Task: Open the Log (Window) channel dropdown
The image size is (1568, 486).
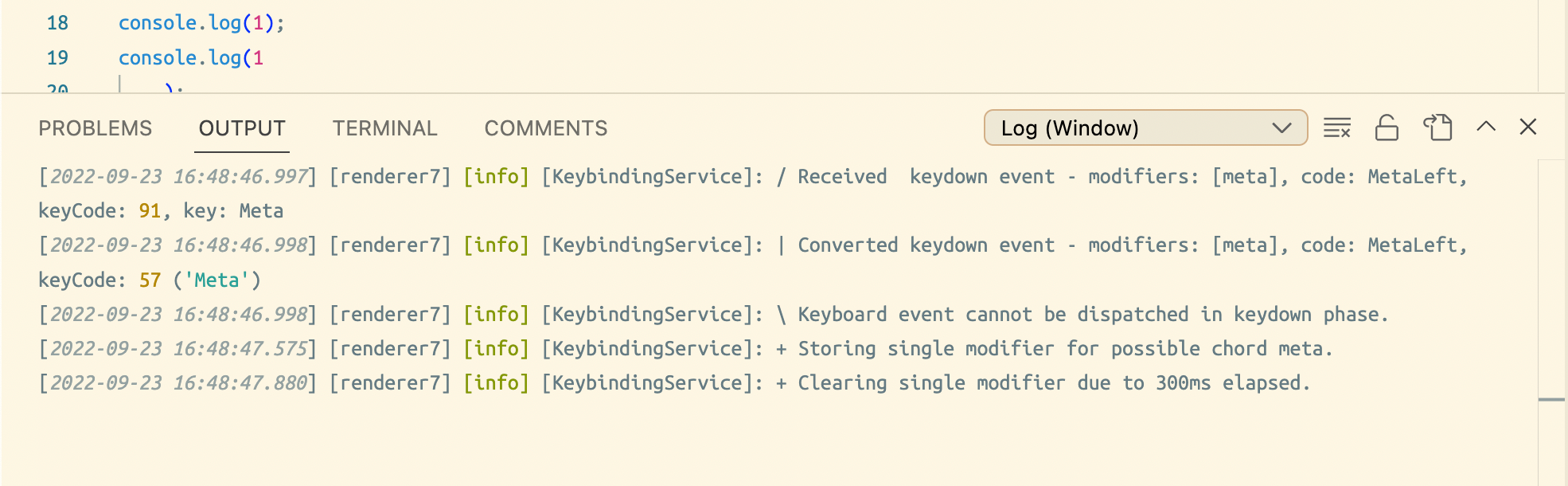Action: tap(1145, 127)
